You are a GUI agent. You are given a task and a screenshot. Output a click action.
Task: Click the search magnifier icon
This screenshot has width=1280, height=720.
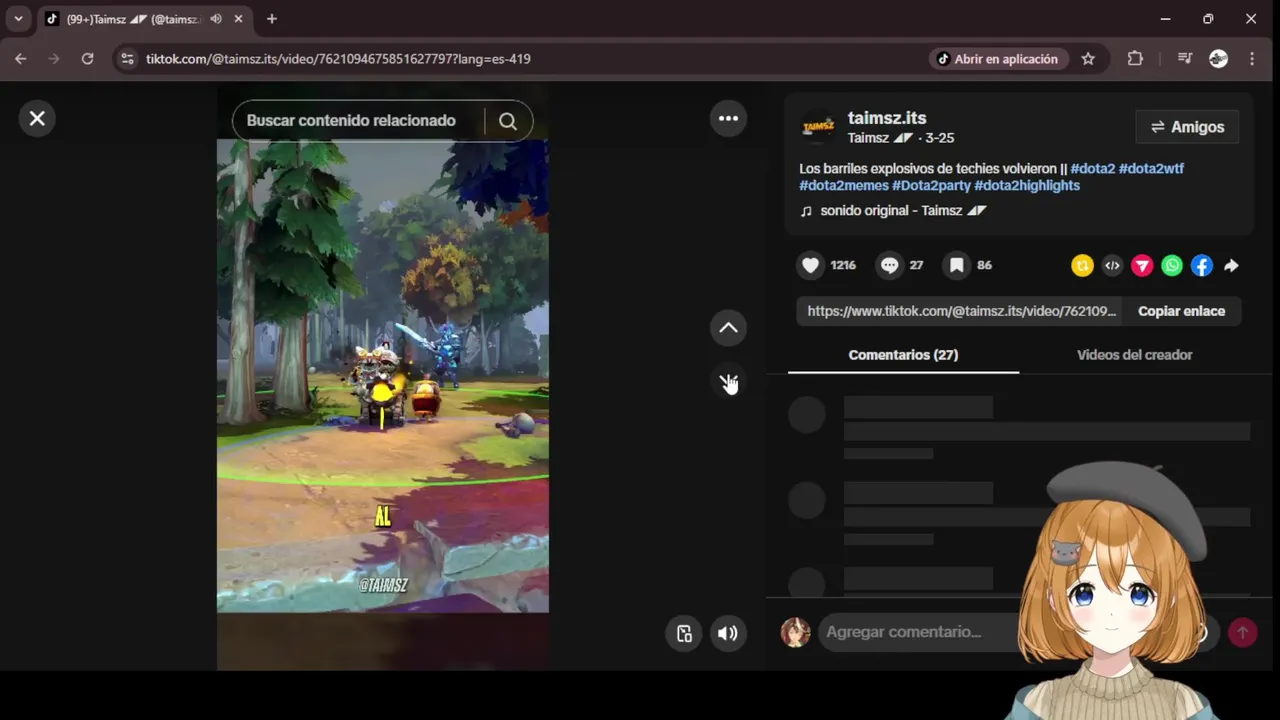(x=508, y=121)
